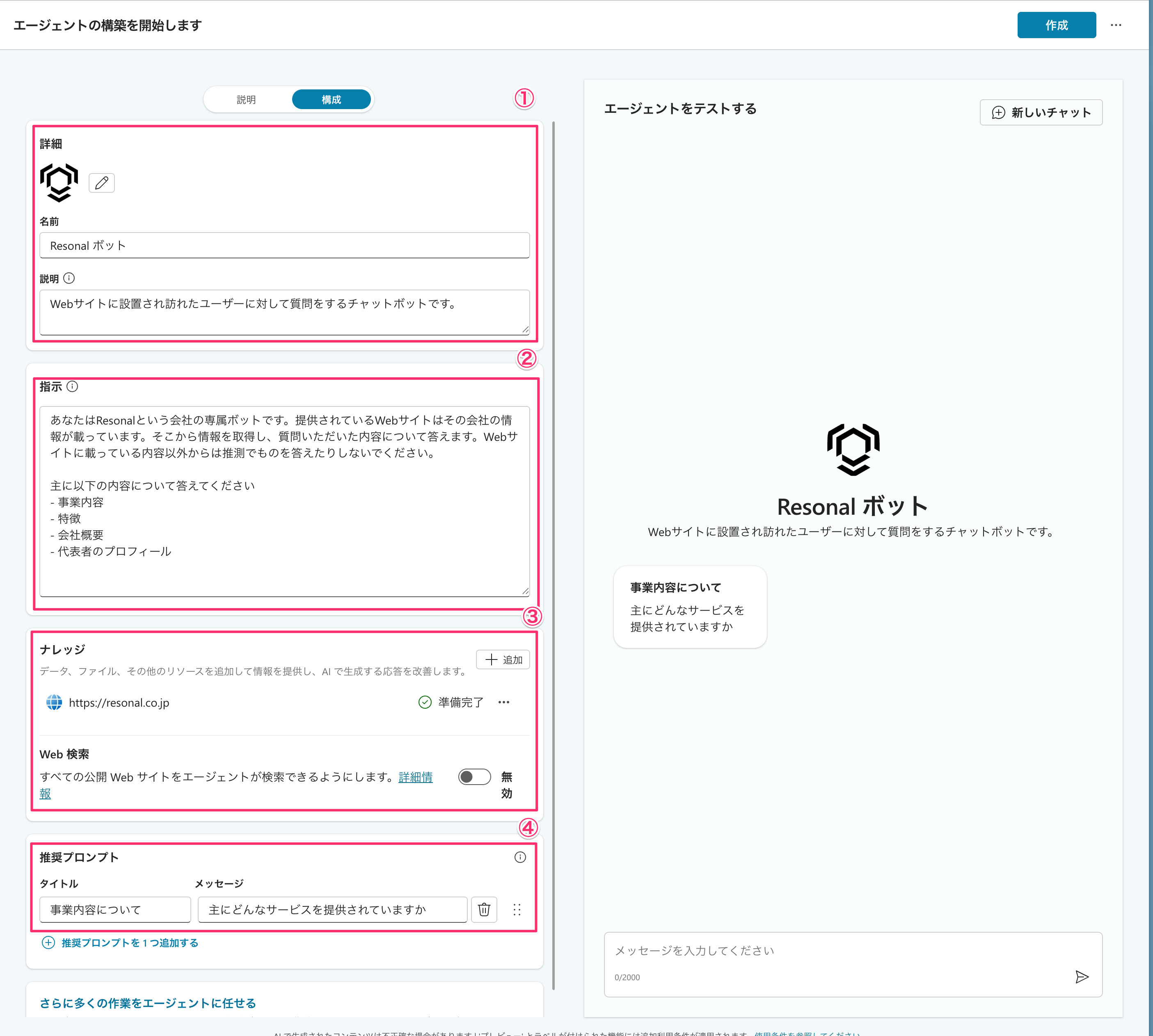Open the 詳細情報 link under Web 検索
Viewport: 1153px width, 1036px height.
[x=415, y=777]
